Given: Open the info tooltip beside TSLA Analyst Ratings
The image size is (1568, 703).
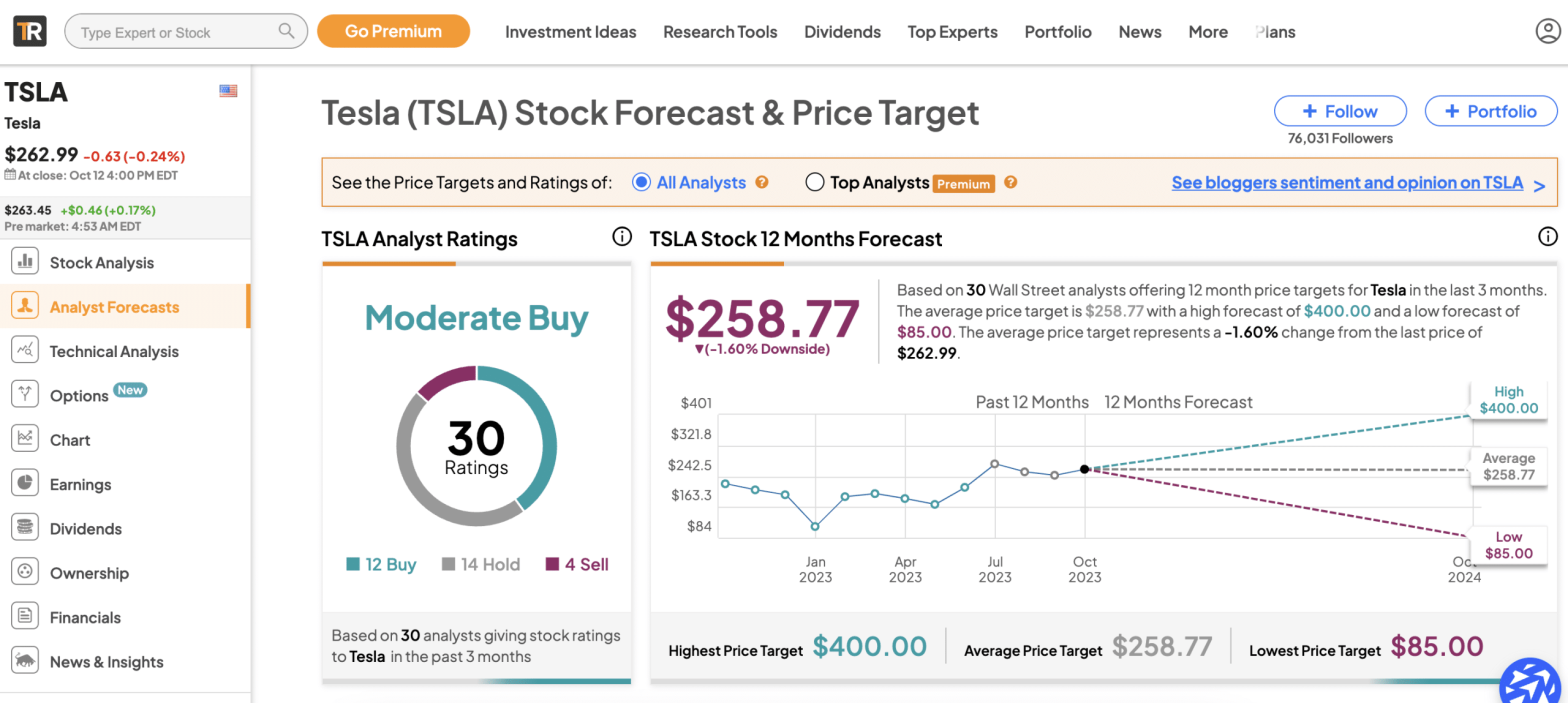Looking at the screenshot, I should coord(621,237).
